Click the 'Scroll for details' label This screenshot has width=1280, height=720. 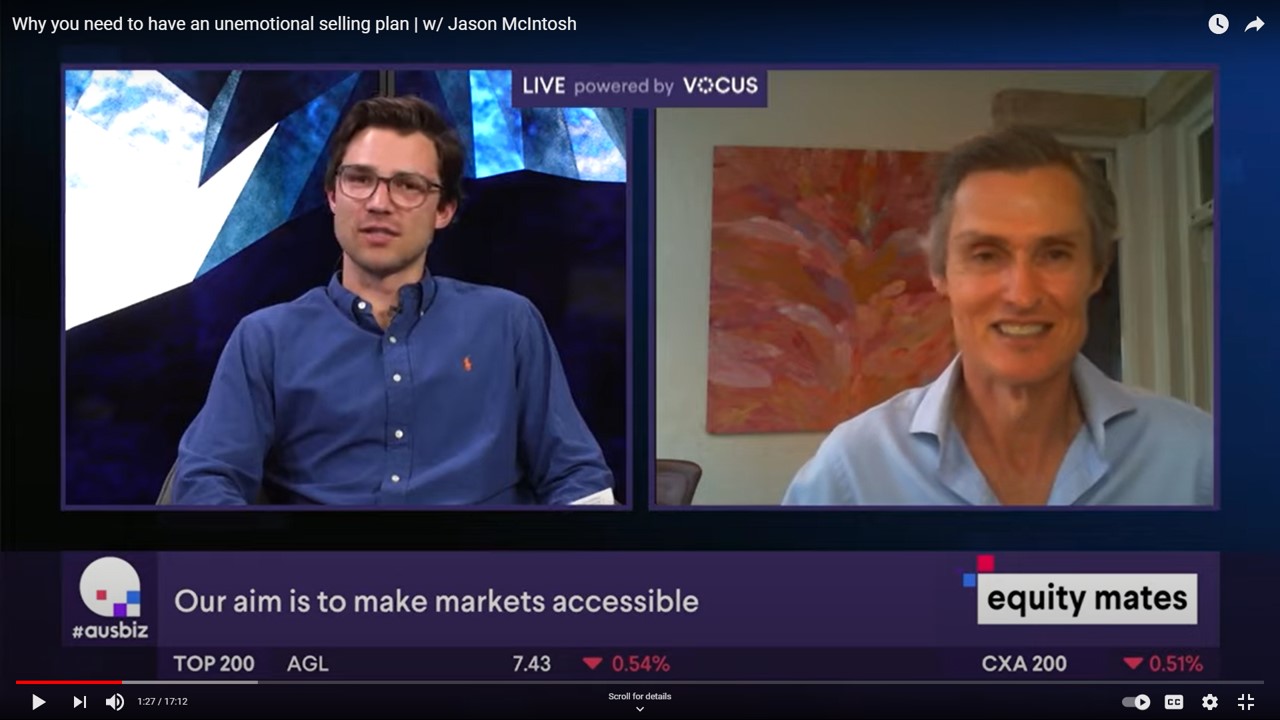click(640, 696)
